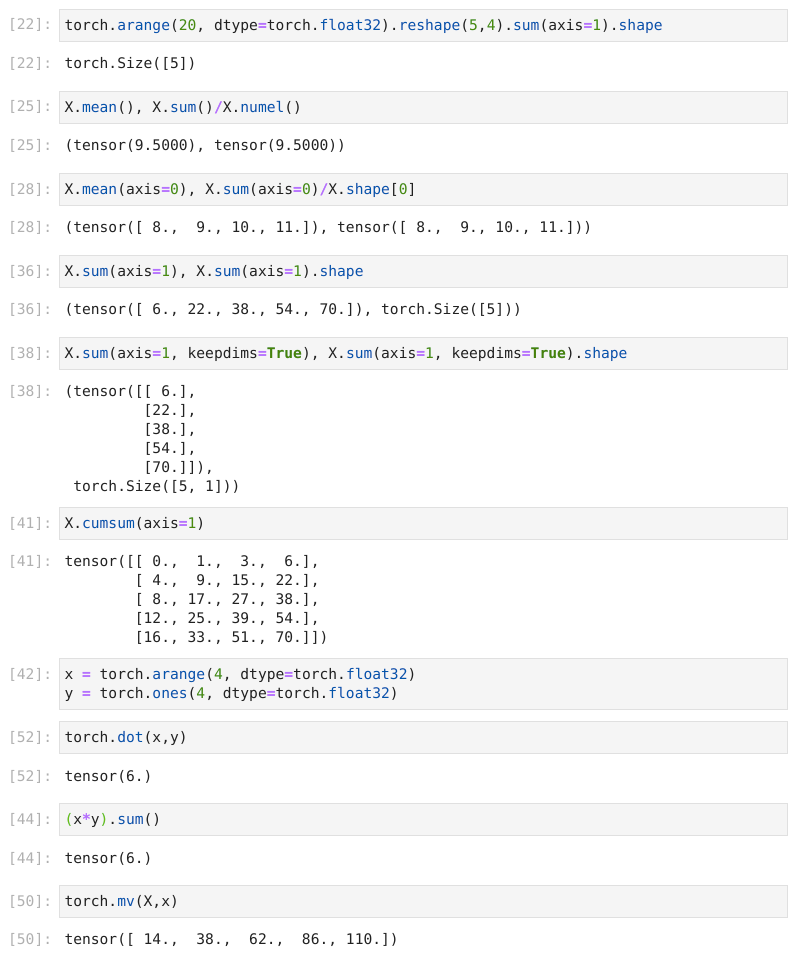Click the X.cumsum(axis=1) cell
The image size is (797, 953).
coord(423,523)
